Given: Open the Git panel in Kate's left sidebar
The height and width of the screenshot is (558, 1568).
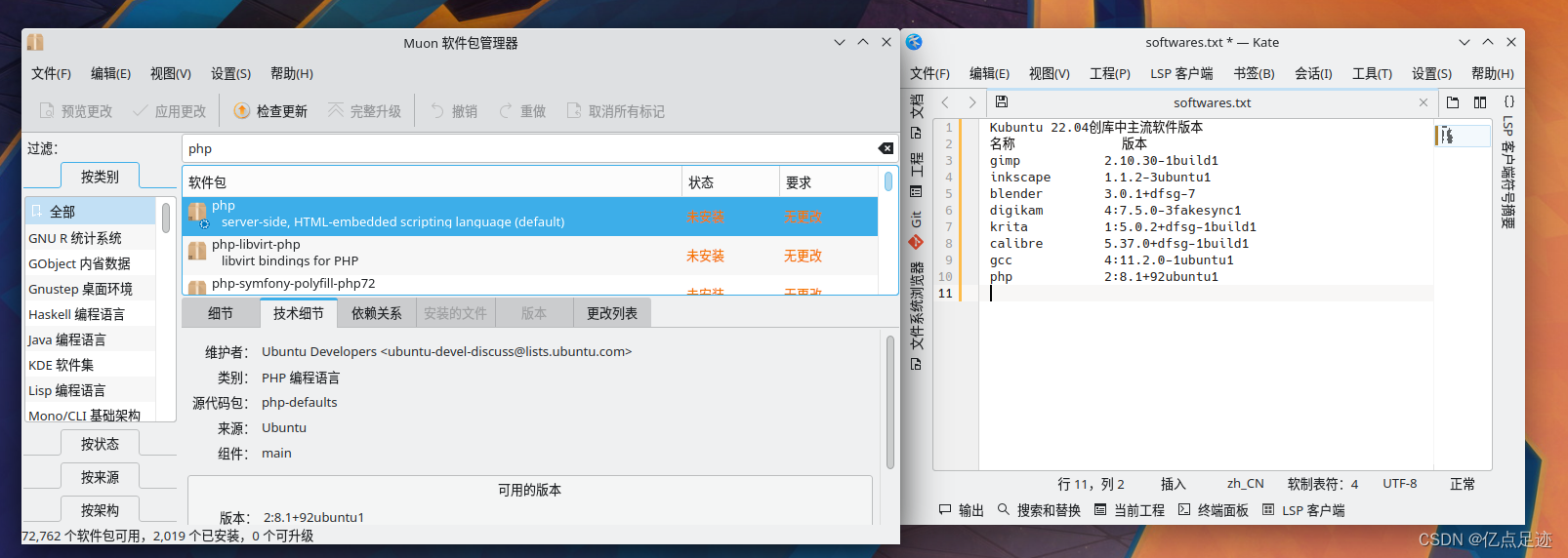Looking at the screenshot, I should (916, 230).
